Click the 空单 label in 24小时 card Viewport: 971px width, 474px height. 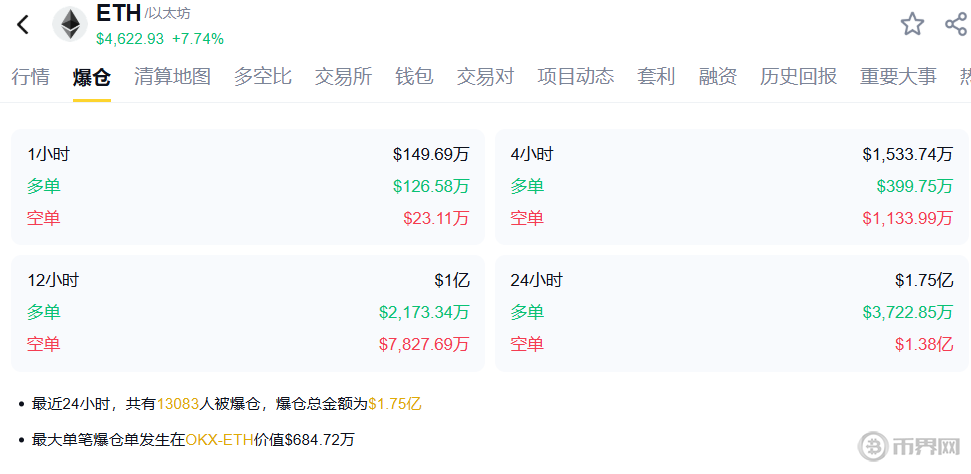click(527, 344)
